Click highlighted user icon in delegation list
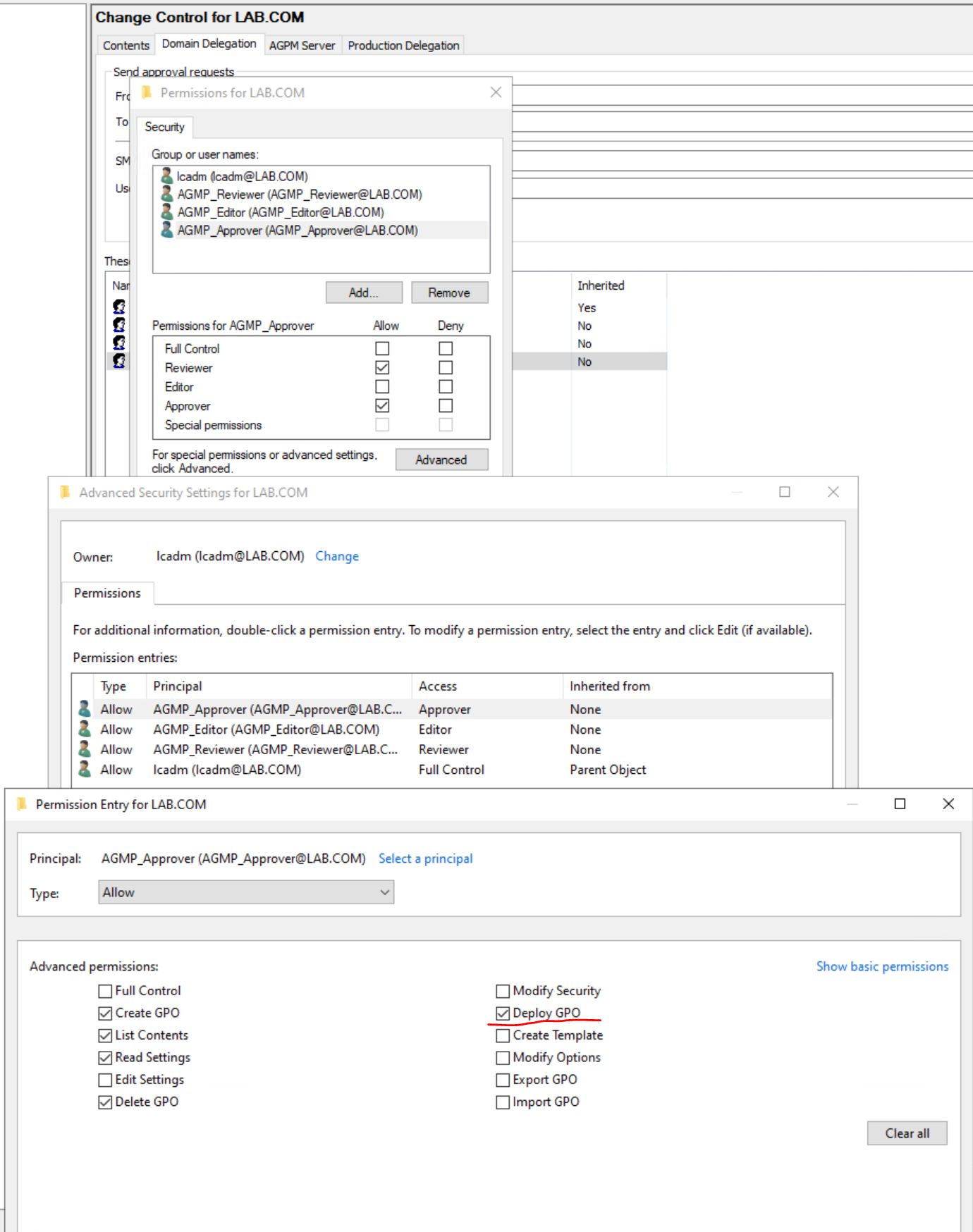973x1232 pixels. (x=119, y=361)
